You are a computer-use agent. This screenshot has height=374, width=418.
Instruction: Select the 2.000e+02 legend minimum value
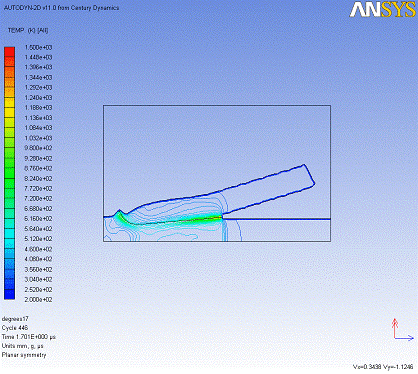[38, 300]
